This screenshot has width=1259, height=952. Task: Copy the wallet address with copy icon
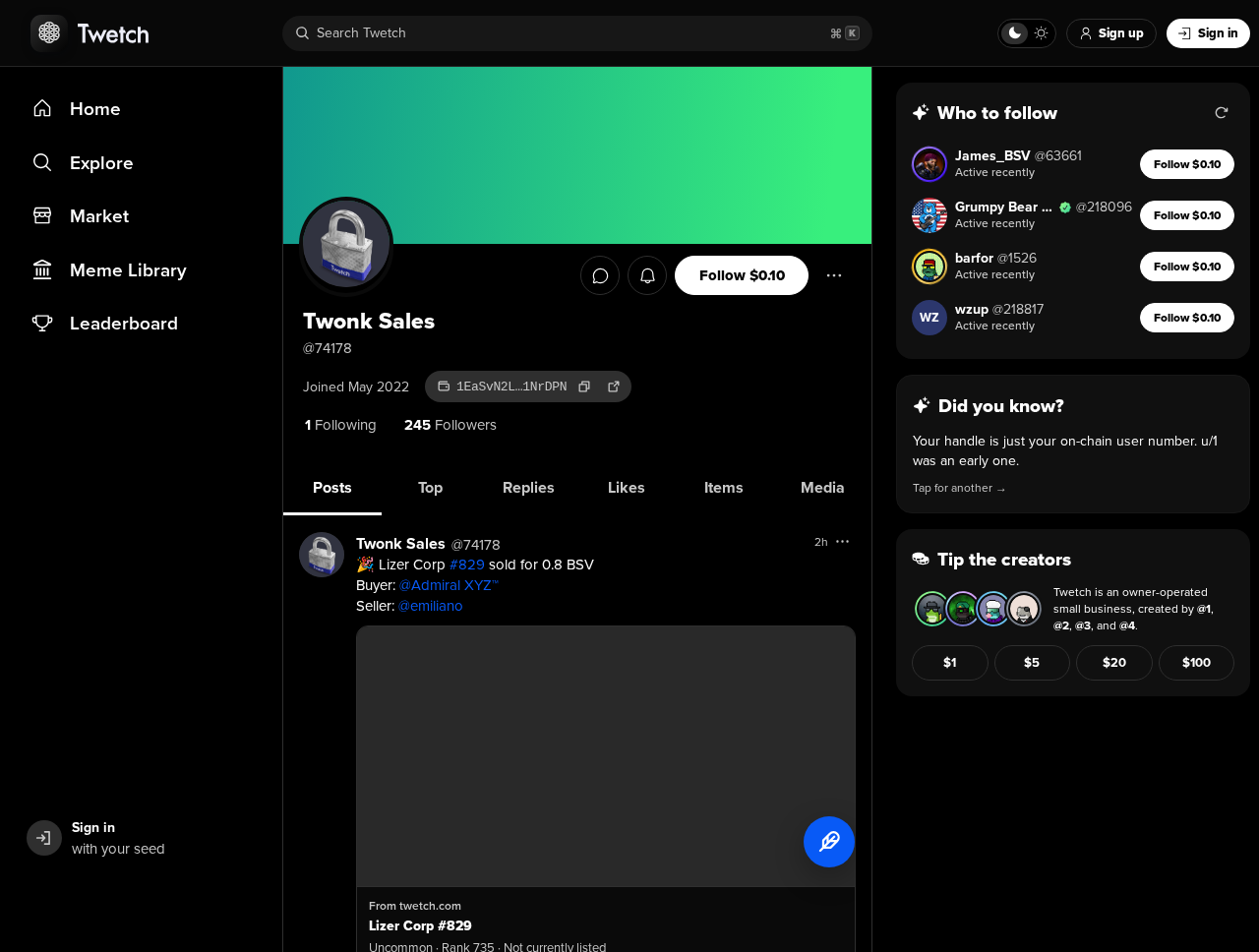(x=584, y=387)
